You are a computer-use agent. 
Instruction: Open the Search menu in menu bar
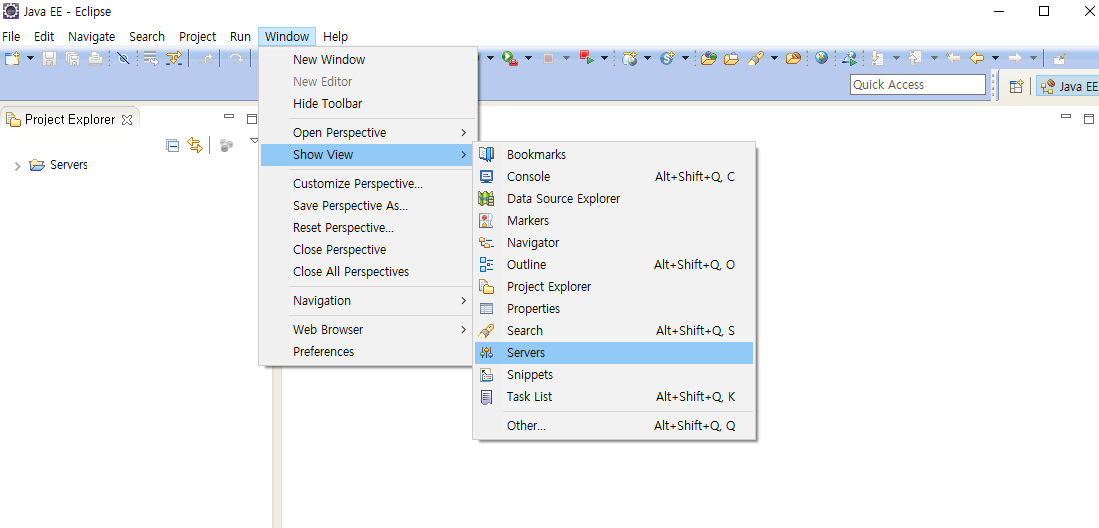click(146, 36)
